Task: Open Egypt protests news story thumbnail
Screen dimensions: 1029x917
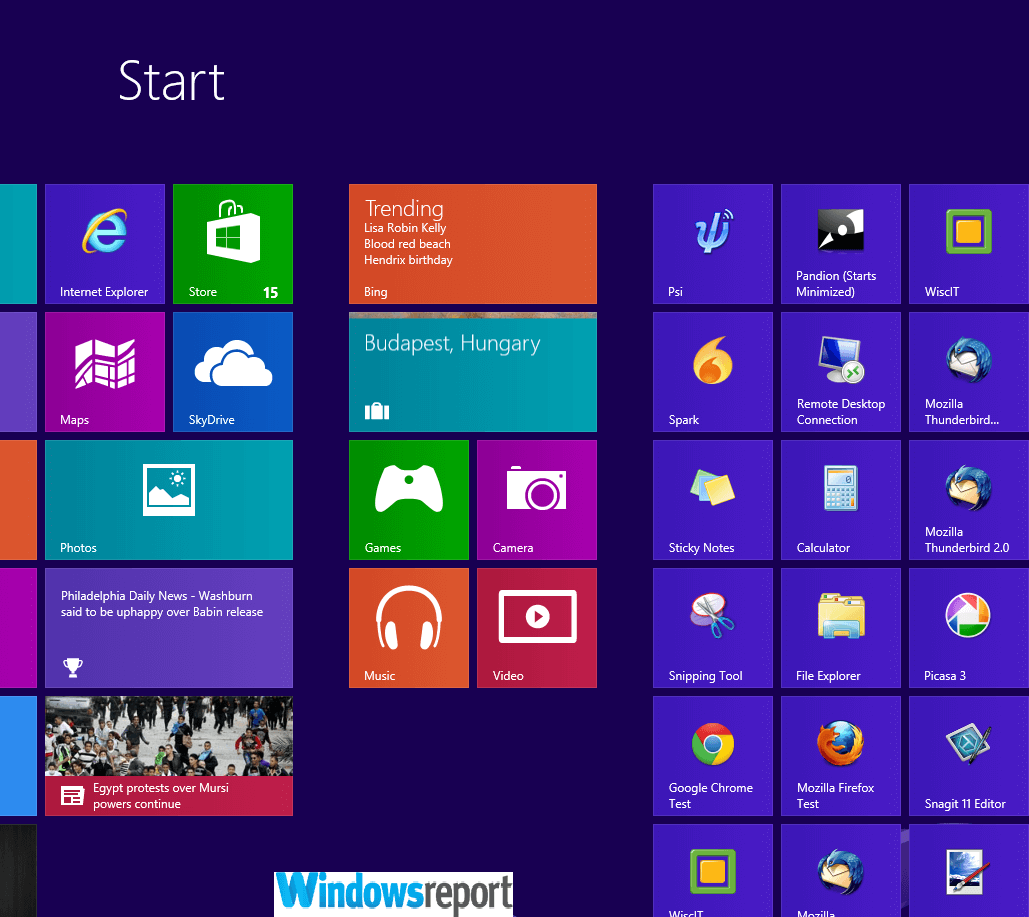Action: (x=169, y=756)
